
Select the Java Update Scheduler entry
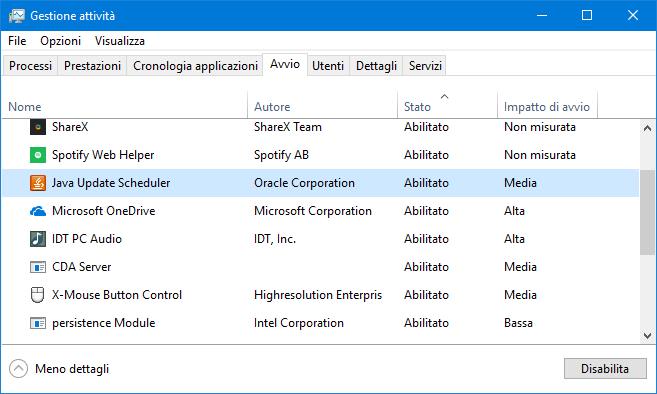pos(111,183)
